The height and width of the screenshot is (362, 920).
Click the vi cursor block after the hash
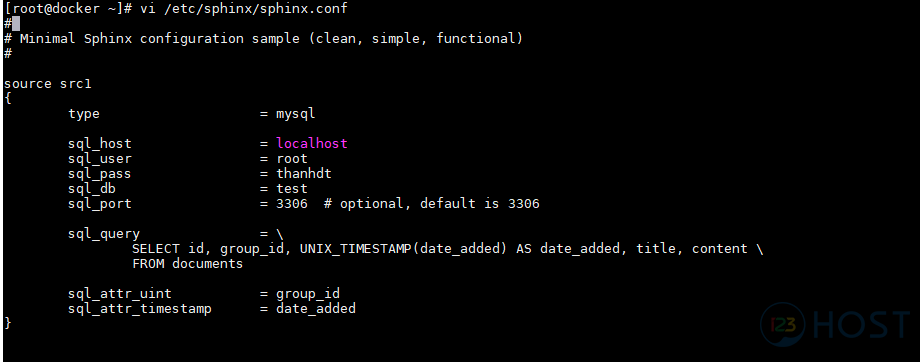pos(16,23)
